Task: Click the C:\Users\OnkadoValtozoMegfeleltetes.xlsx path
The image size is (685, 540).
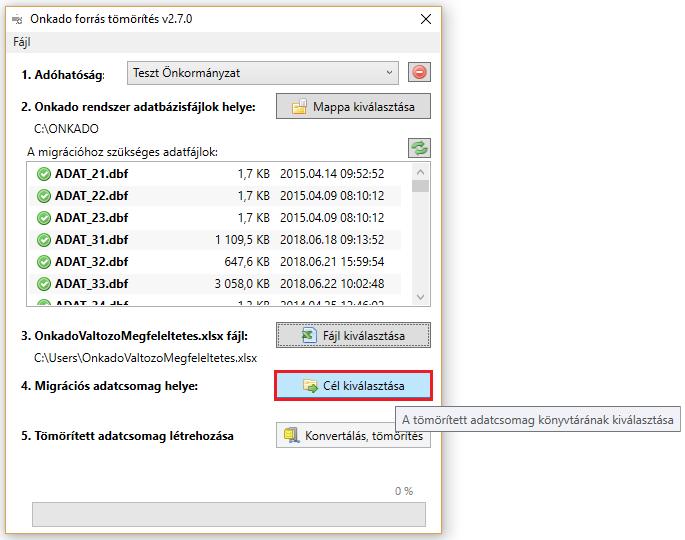Action: coord(145,358)
